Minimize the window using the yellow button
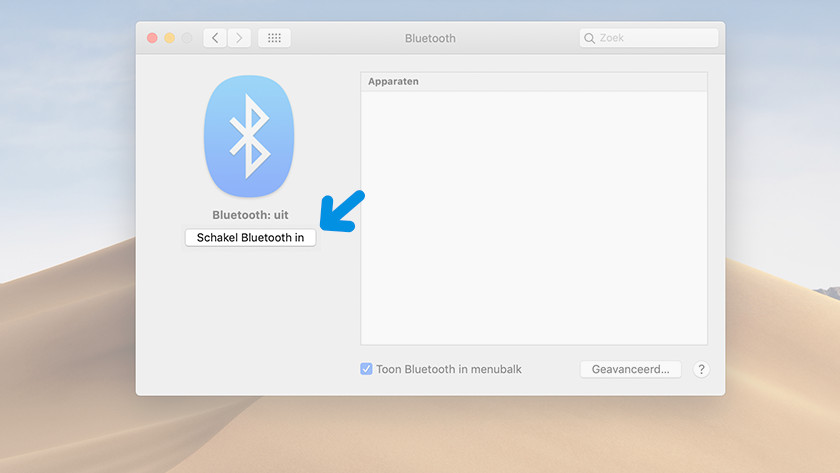Screen dimensions: 840x473 169,38
